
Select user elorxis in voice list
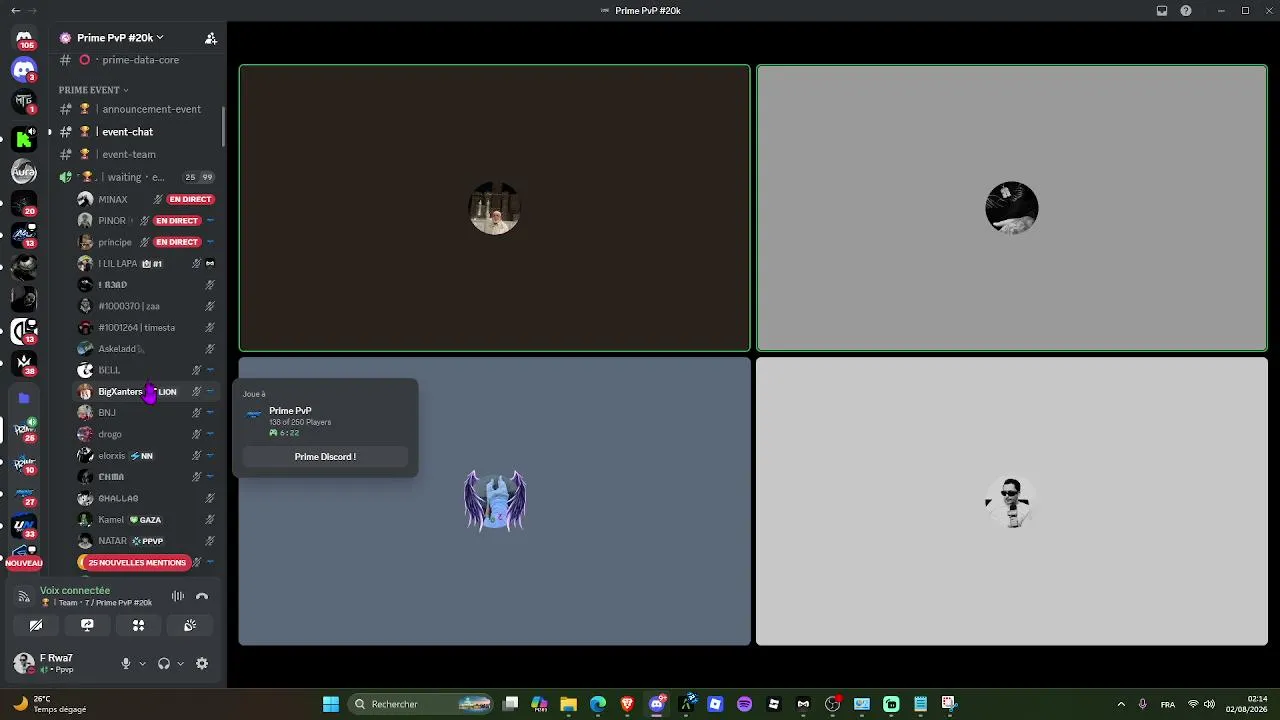(x=146, y=456)
